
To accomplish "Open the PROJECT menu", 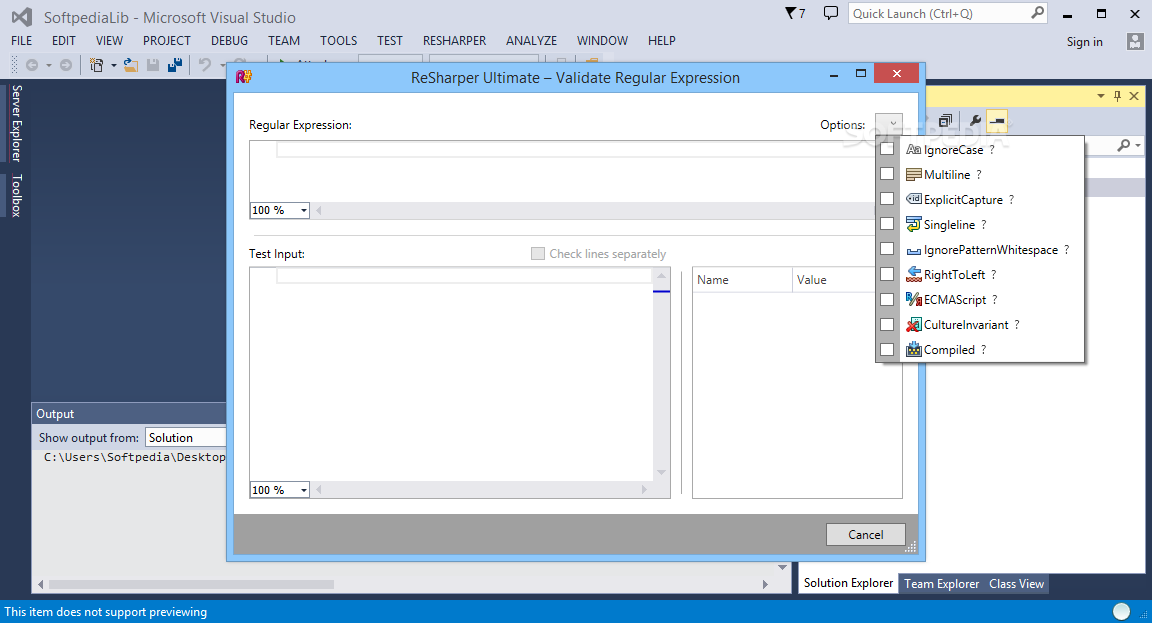I will 167,40.
